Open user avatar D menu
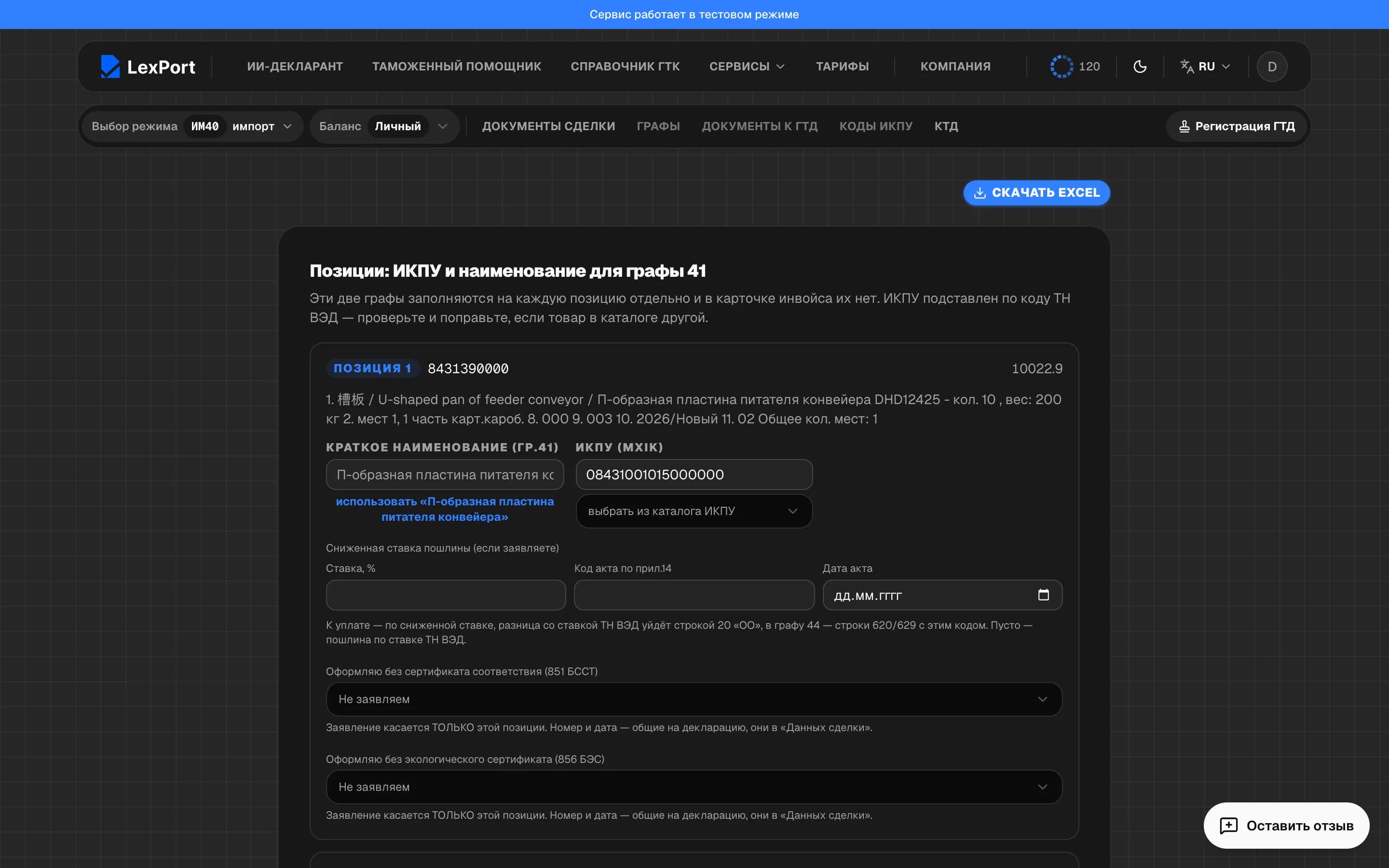 (1272, 67)
